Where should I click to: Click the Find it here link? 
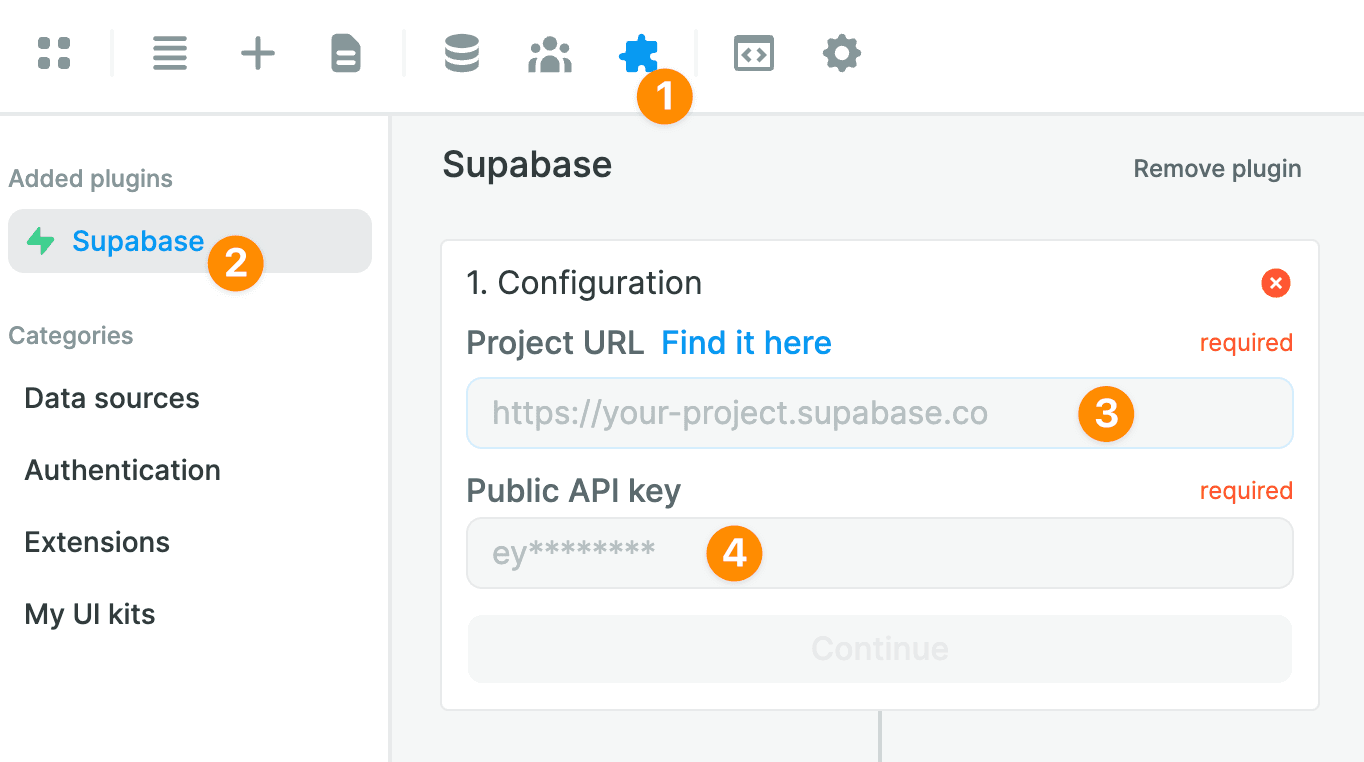(747, 343)
